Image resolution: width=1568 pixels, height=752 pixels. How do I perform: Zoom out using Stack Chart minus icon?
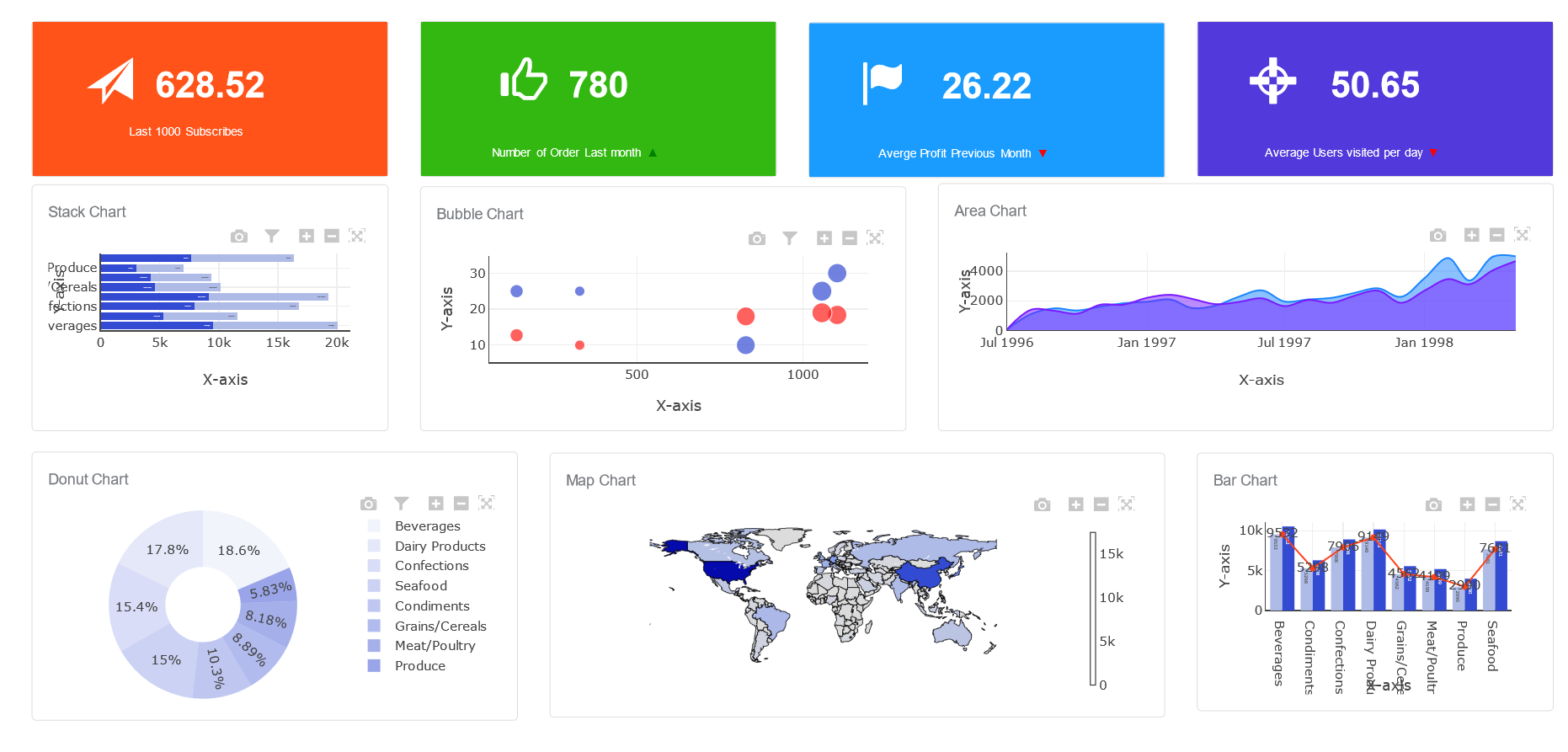pos(332,236)
